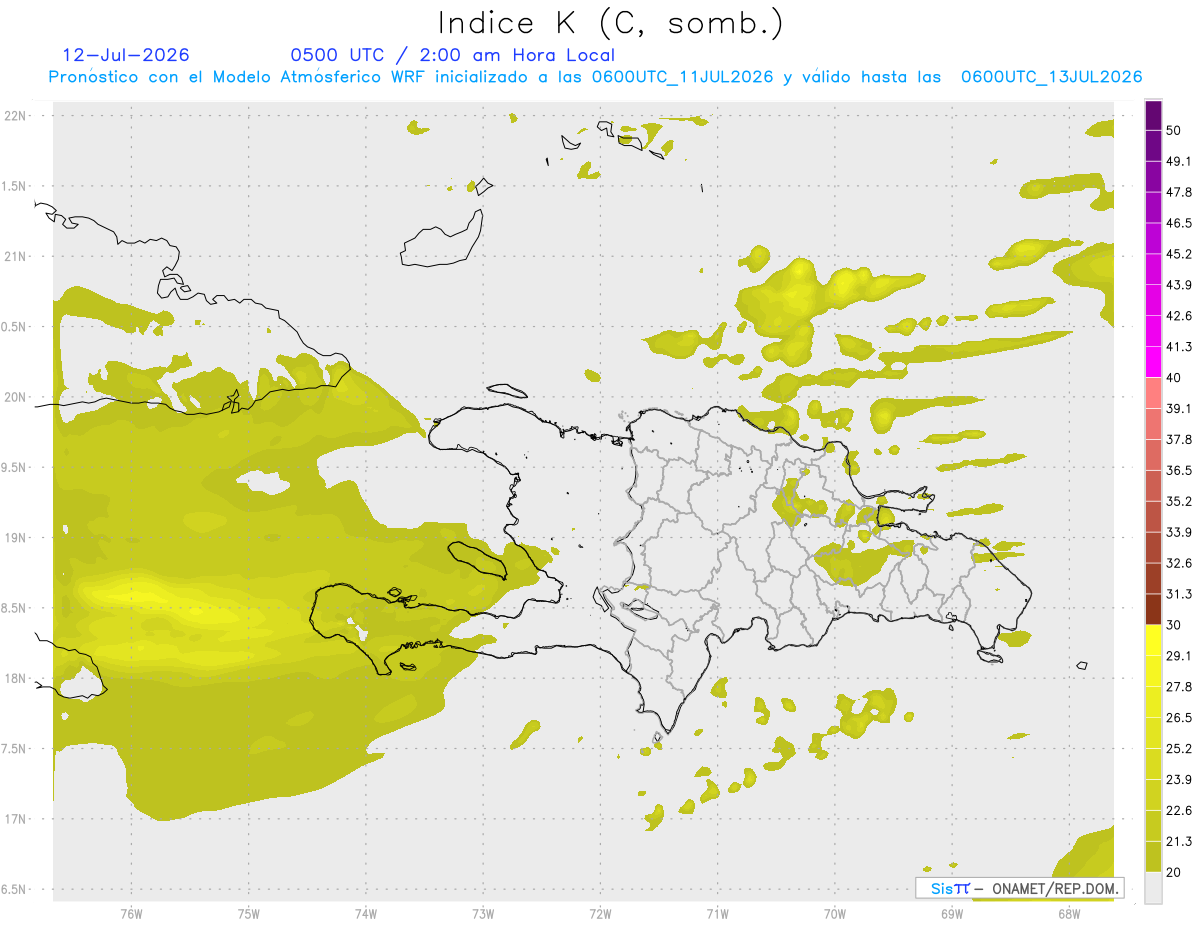Screen dimensions: 1200x927
Task: Click the colorbar label "50"
Action: [x=1173, y=131]
